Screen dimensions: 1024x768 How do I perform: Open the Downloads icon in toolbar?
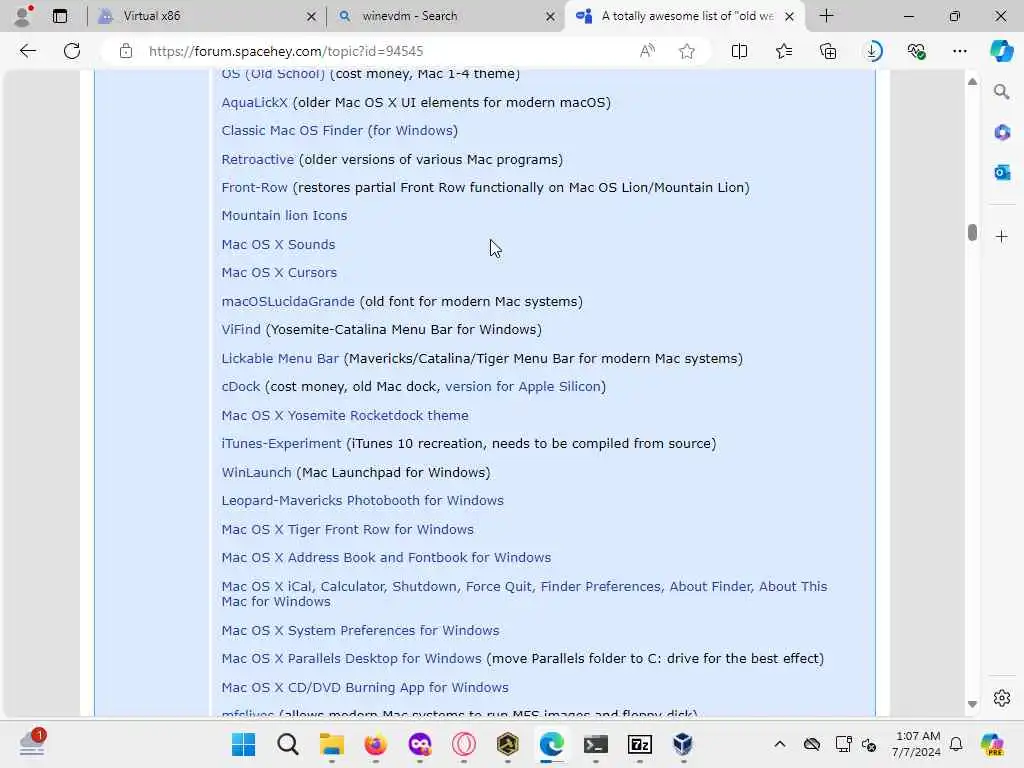tap(873, 51)
